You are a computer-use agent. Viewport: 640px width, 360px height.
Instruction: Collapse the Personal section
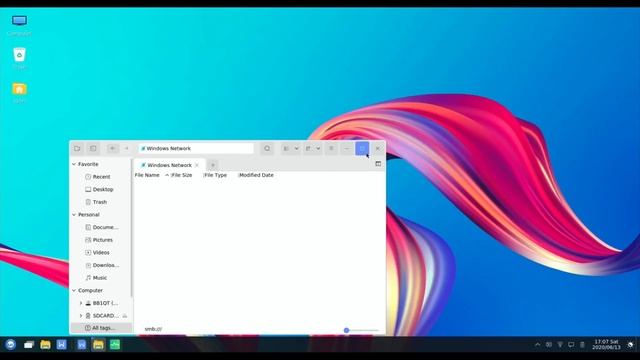[74, 215]
